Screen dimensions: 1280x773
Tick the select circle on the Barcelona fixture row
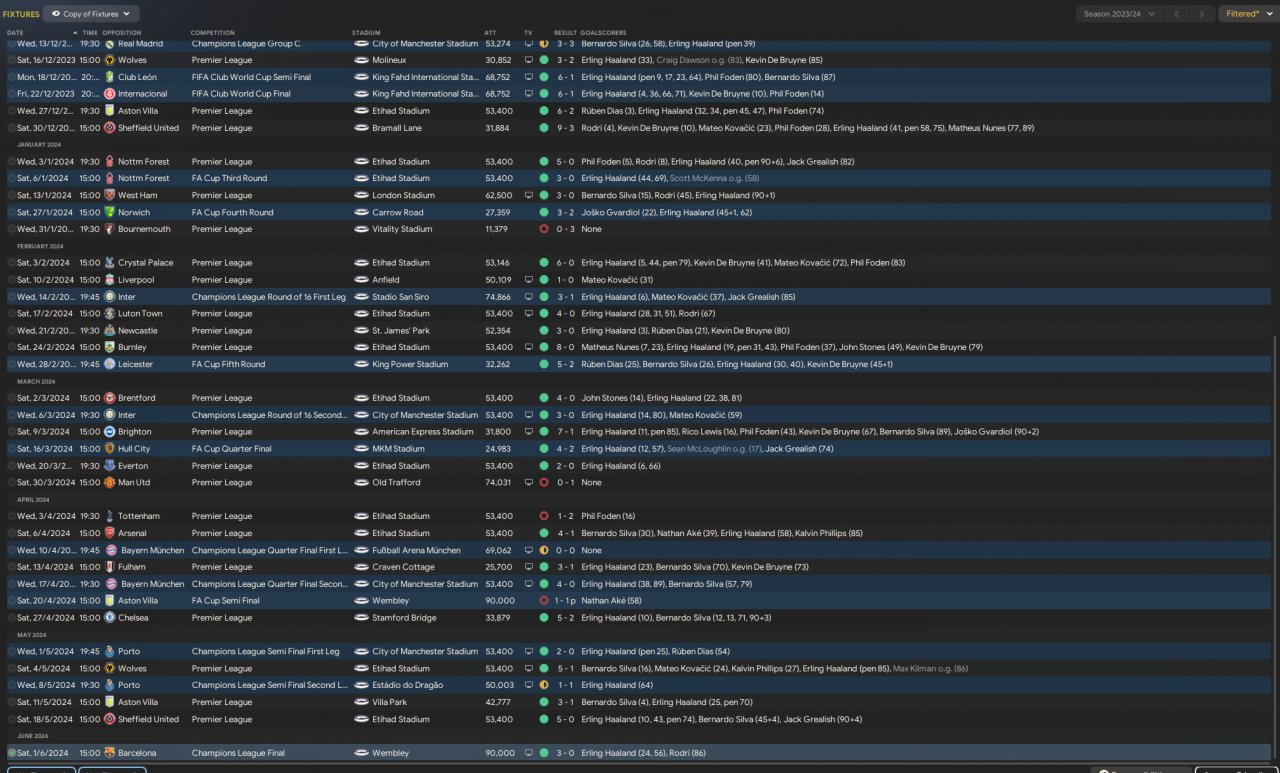pos(12,753)
